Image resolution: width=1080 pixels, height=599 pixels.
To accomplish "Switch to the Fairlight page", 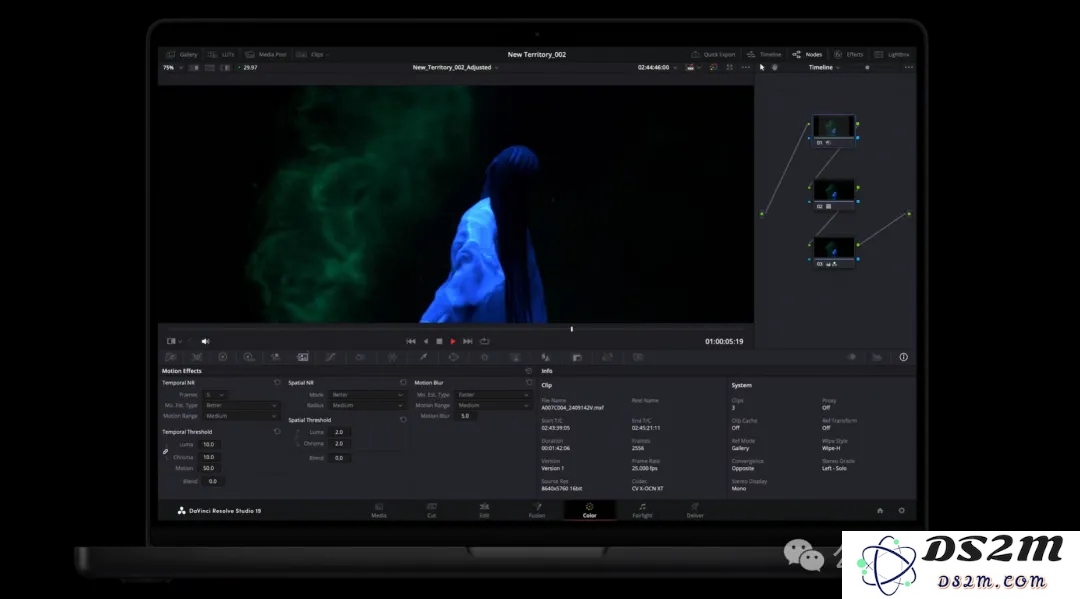I will 642,510.
